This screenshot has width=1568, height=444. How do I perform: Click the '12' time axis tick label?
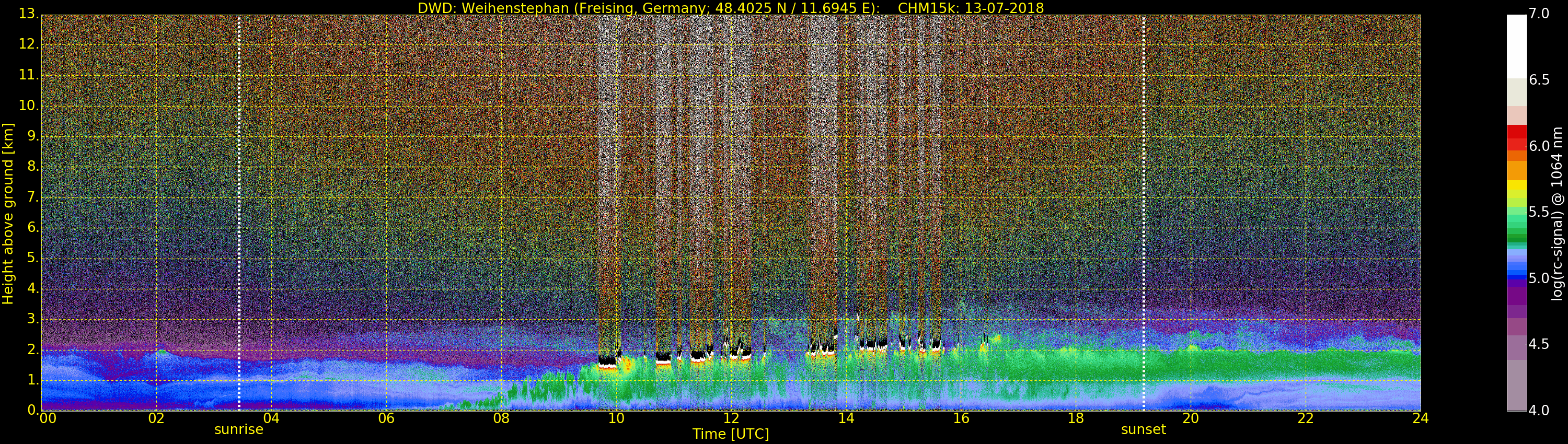pyautogui.click(x=731, y=418)
